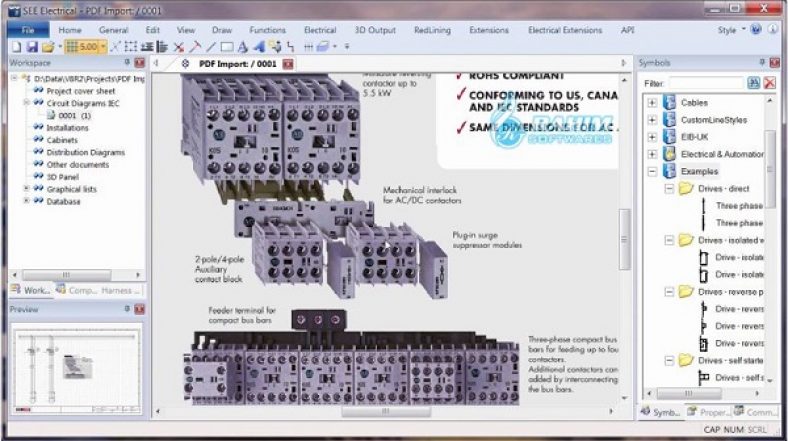Collapse the Drives - self starter folder

point(669,360)
